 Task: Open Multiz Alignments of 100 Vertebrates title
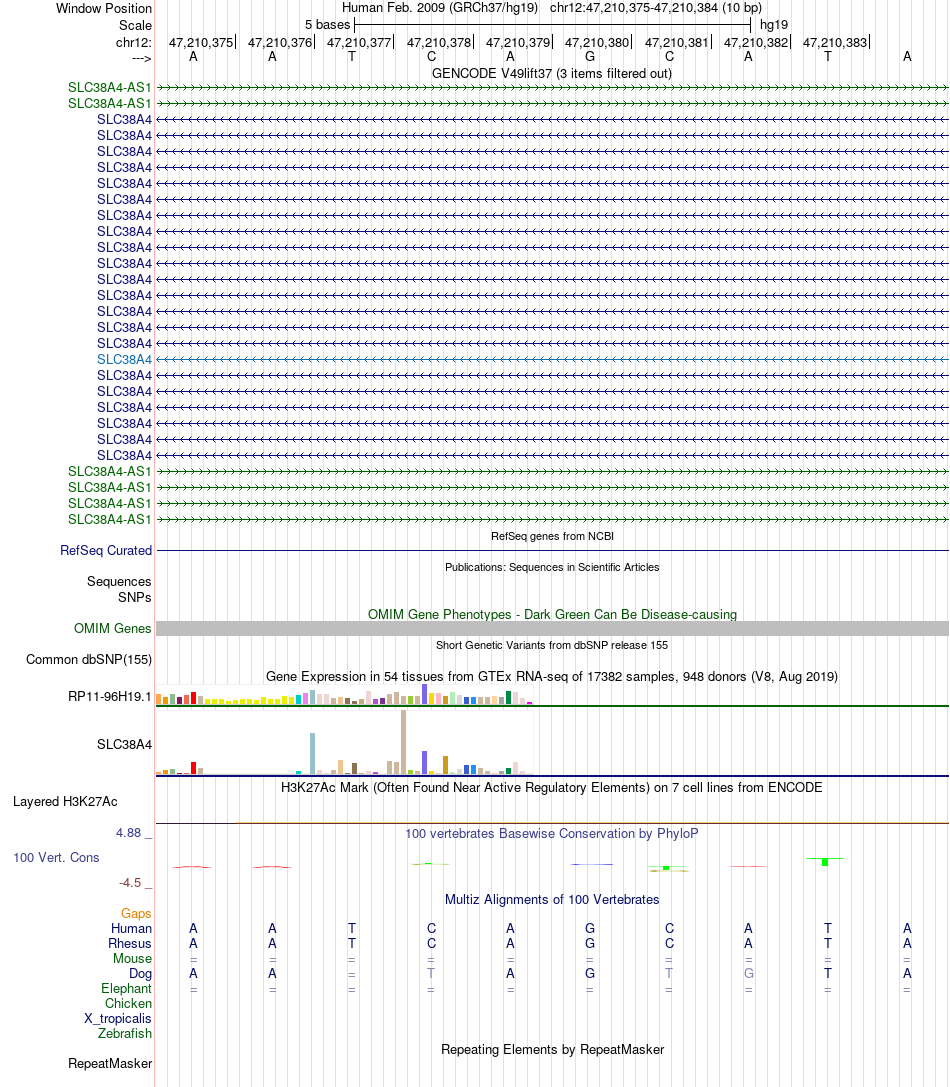click(552, 900)
